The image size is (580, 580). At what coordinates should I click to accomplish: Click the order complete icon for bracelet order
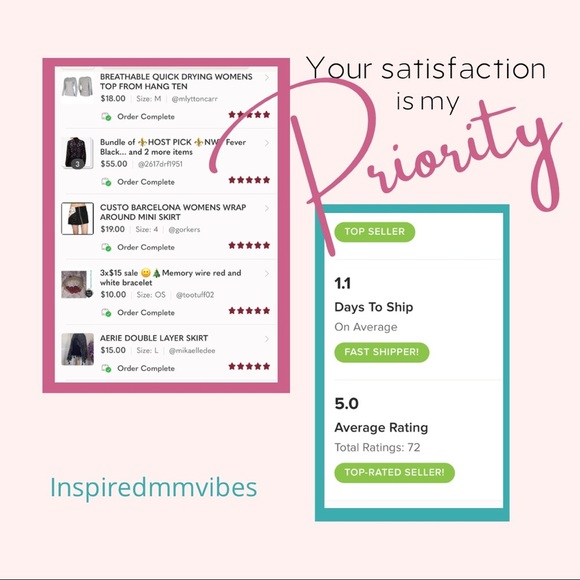(106, 313)
